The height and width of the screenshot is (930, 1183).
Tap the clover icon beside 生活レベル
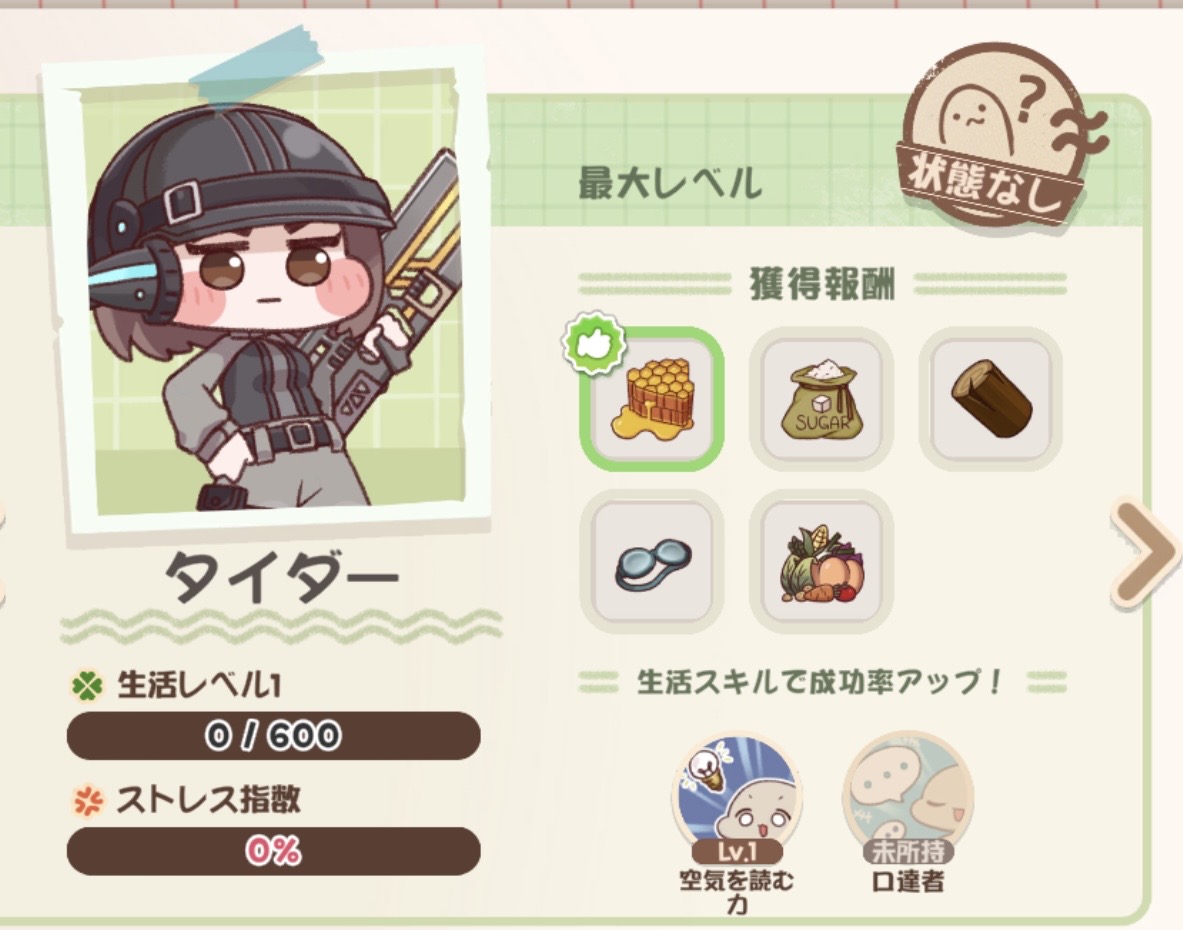88,686
